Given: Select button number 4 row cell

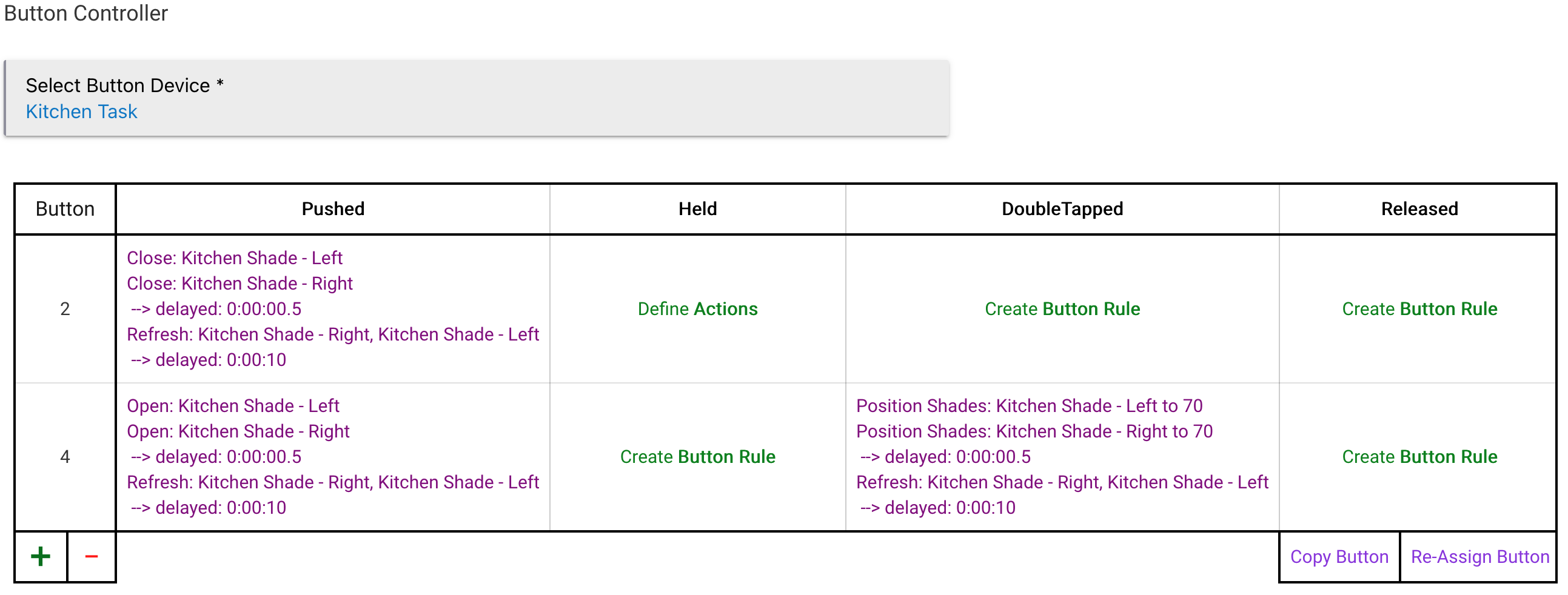Looking at the screenshot, I should [x=65, y=457].
